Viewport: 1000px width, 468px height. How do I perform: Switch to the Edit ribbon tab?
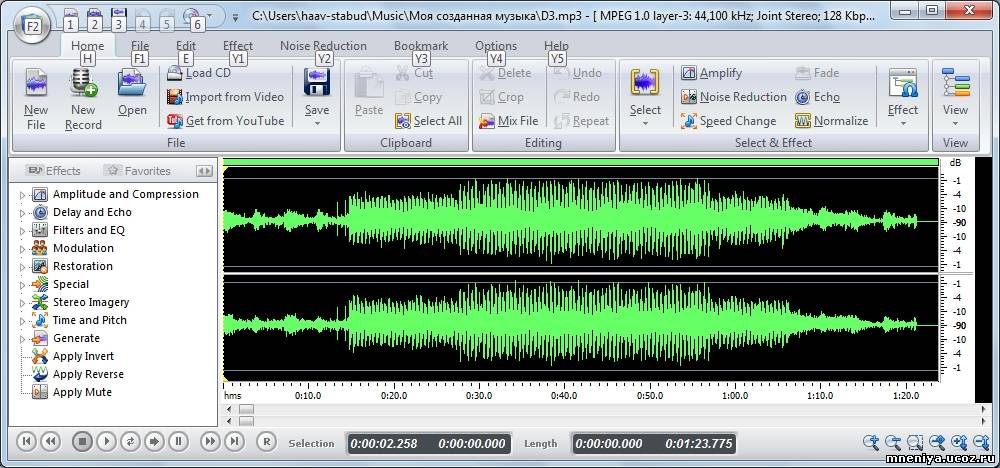(x=186, y=46)
